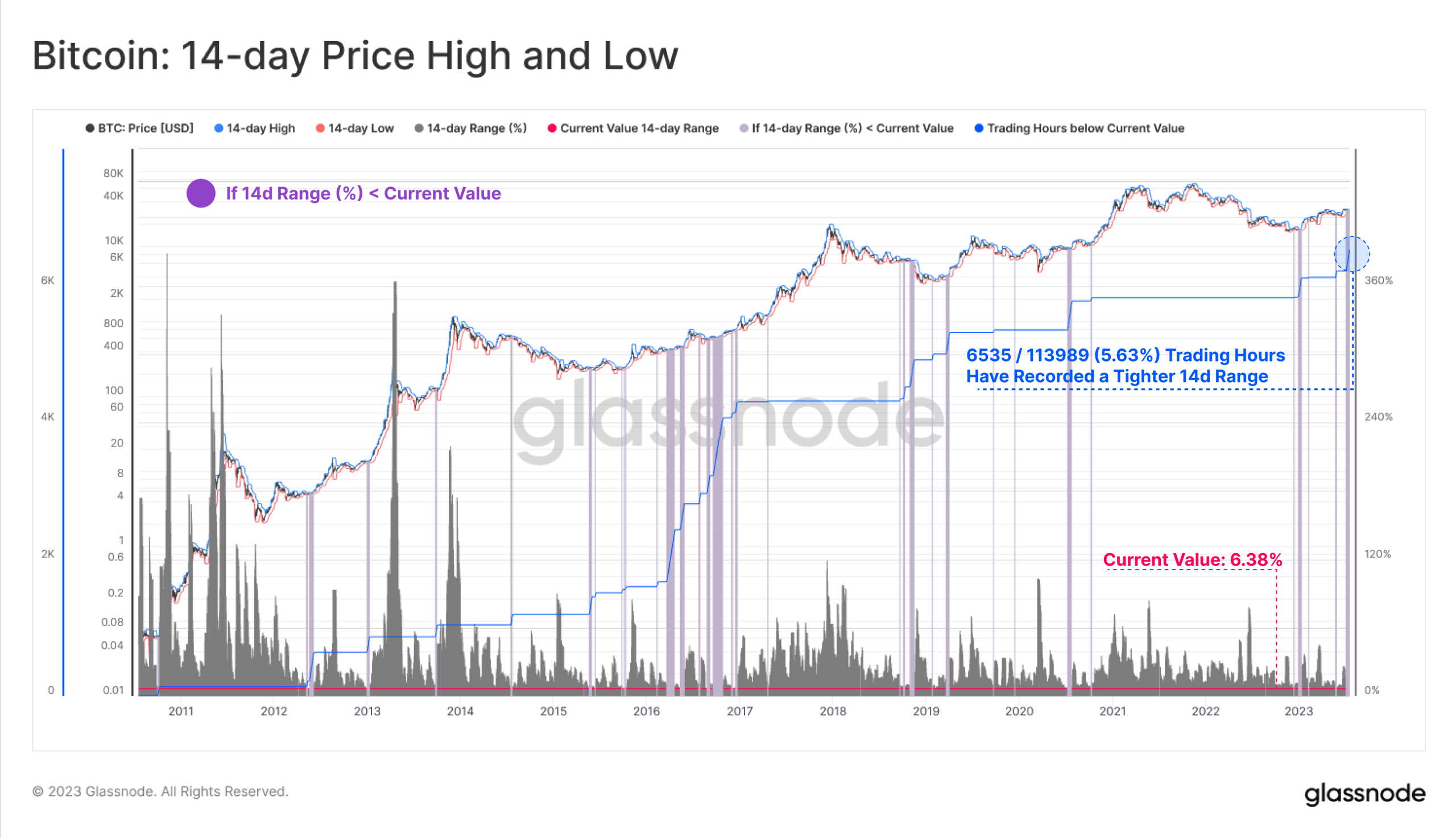Click the 'Trading Hours Have Recorded' blue annotation

1125,366
